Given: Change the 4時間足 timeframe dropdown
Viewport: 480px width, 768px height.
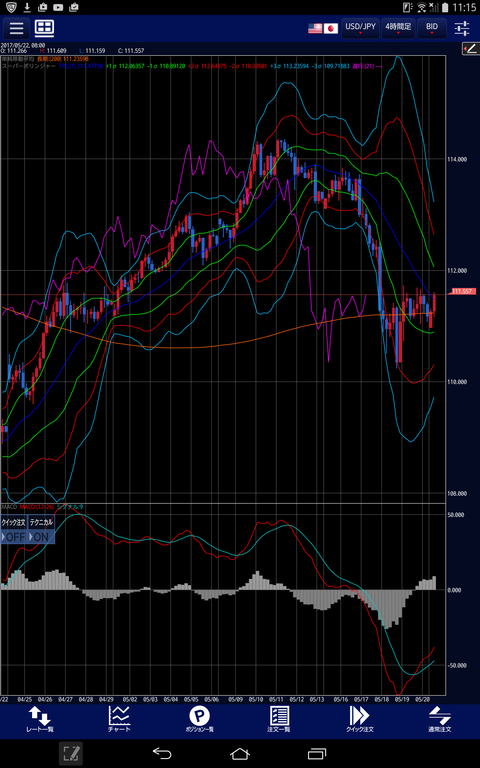Looking at the screenshot, I should tap(398, 28).
